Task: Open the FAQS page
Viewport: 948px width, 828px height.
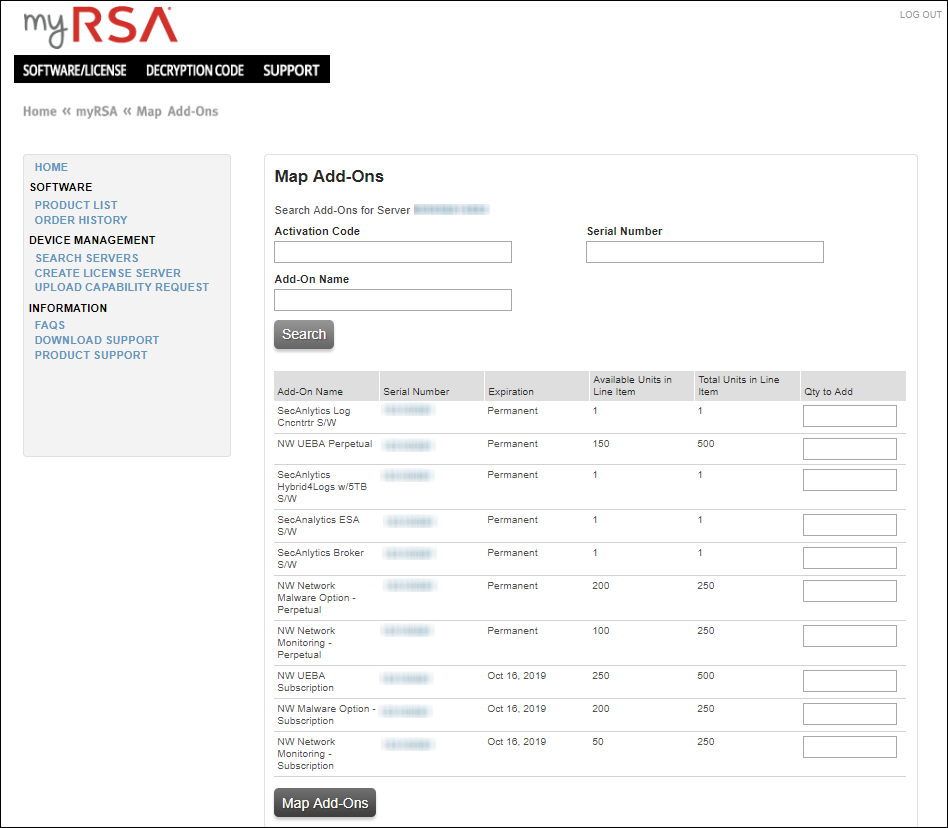Action: coord(50,325)
